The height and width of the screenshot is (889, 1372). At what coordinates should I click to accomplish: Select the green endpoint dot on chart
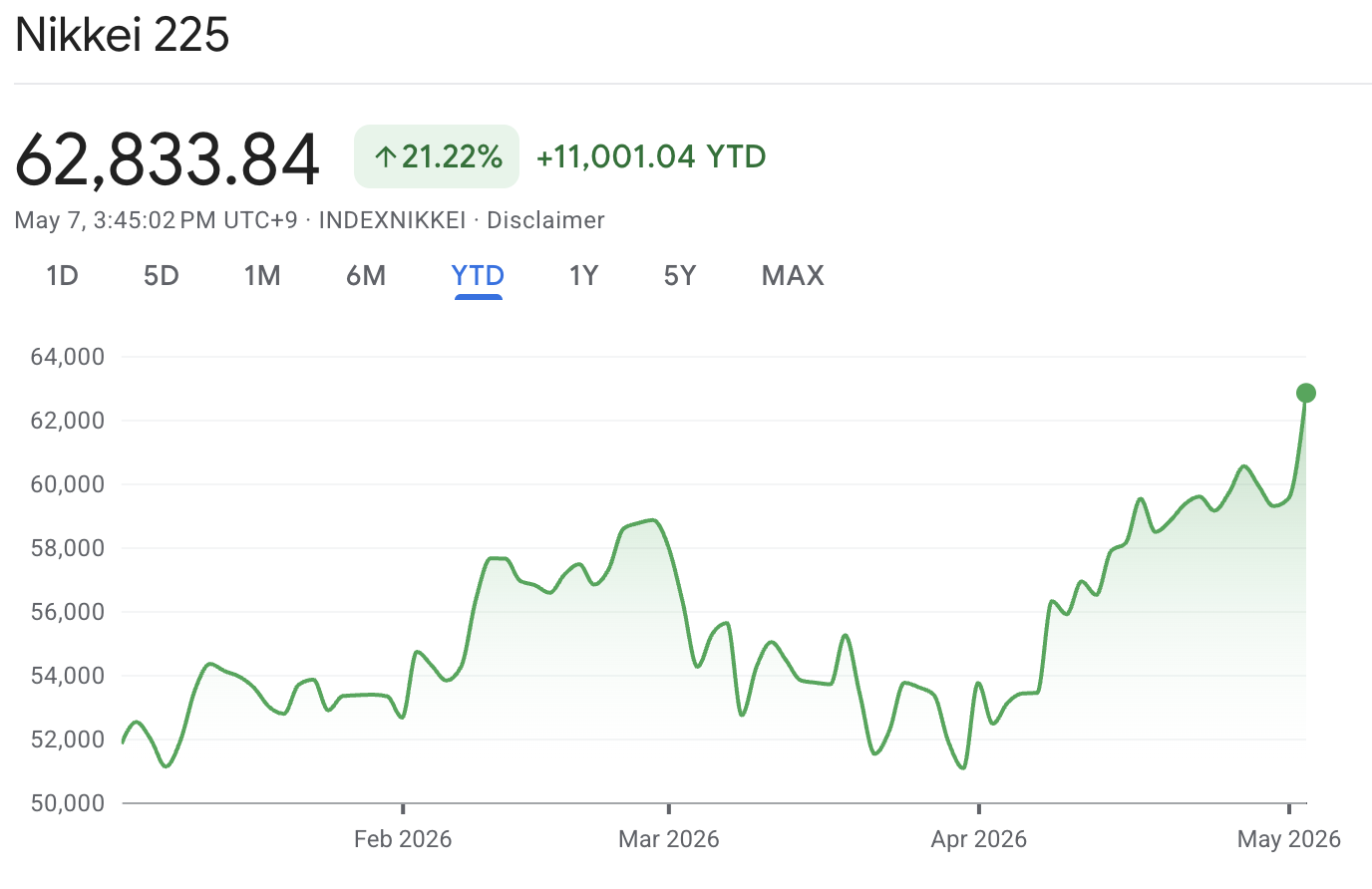1306,393
